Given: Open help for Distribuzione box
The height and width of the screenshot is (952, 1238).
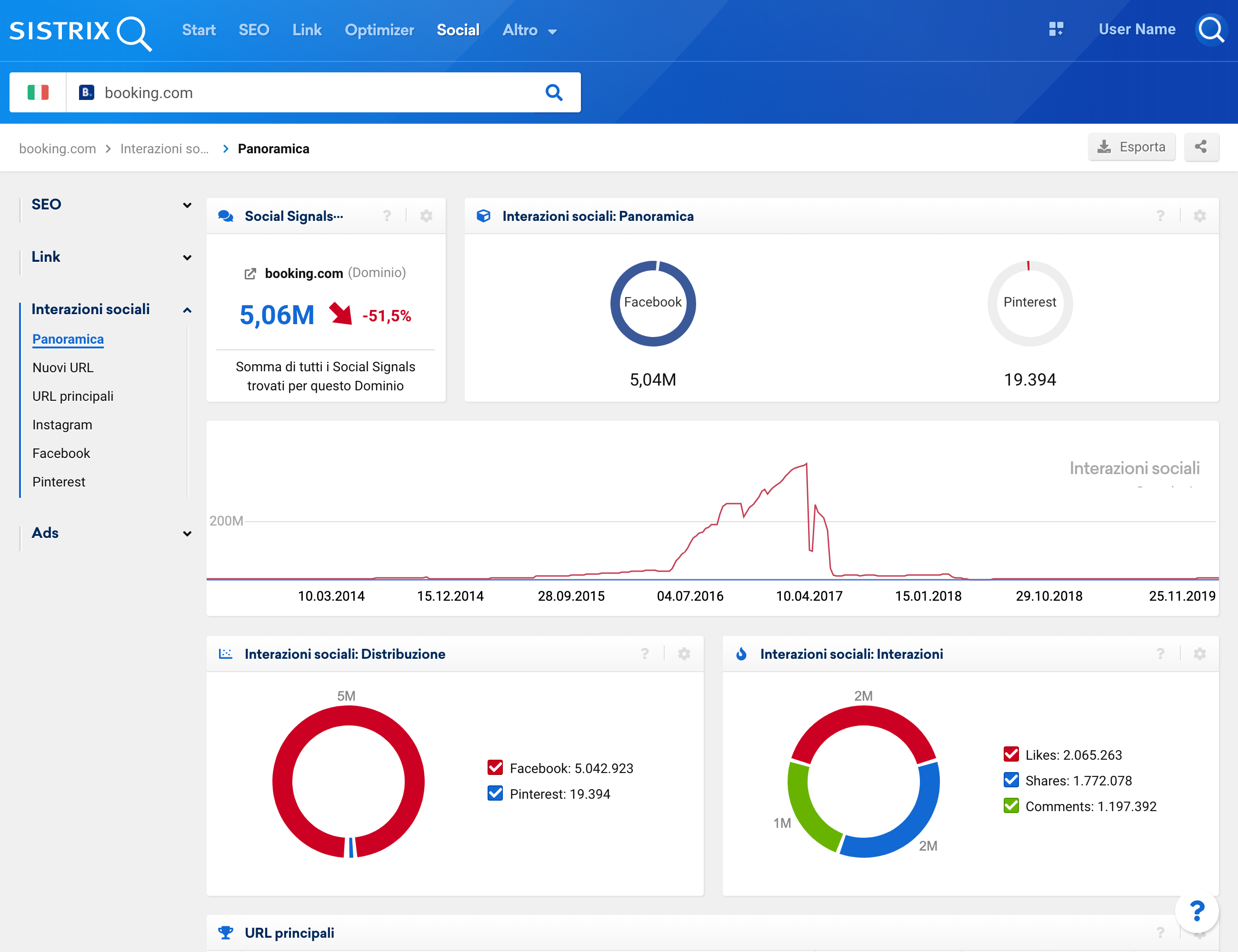Looking at the screenshot, I should point(645,654).
